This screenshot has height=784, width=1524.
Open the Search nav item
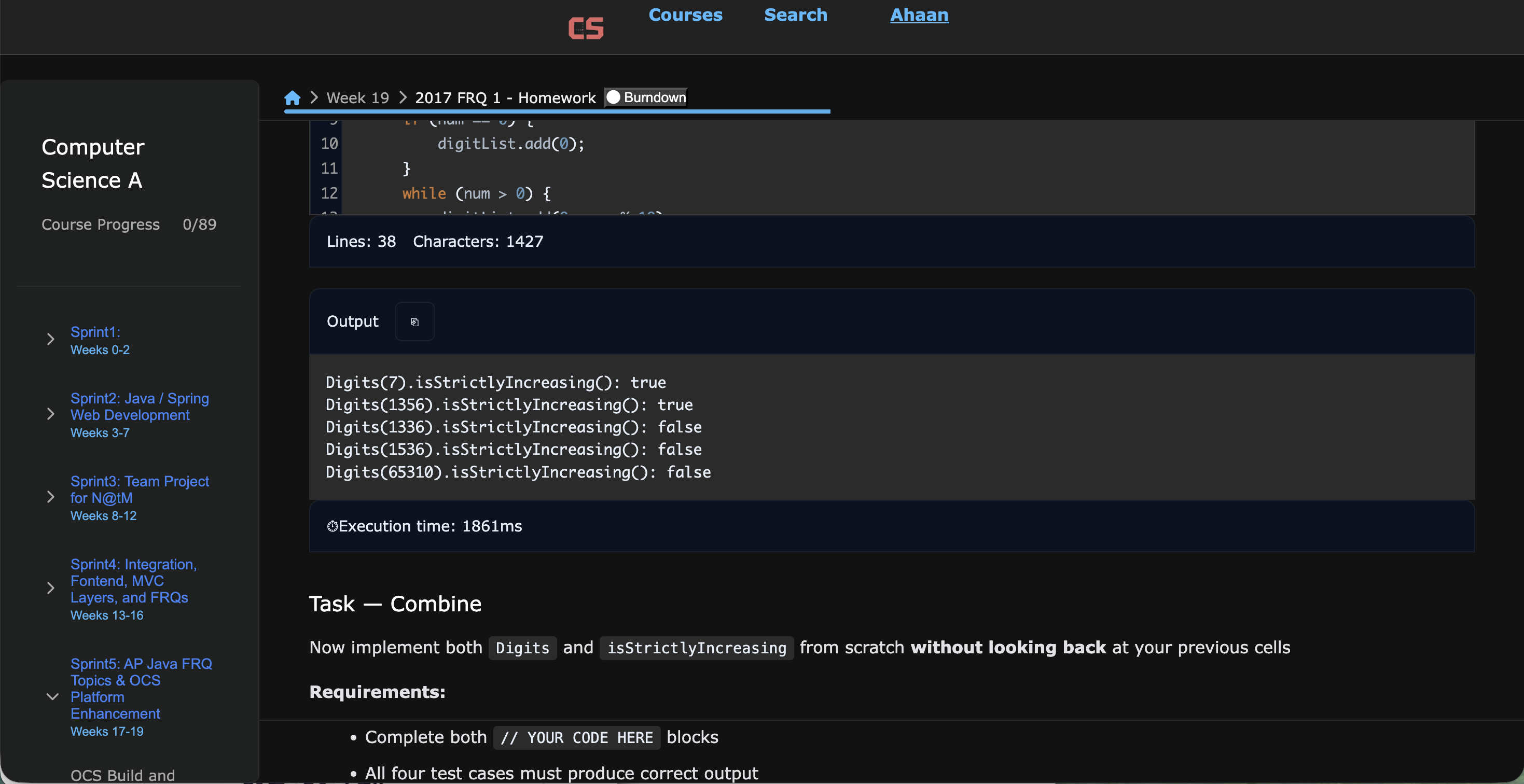795,16
